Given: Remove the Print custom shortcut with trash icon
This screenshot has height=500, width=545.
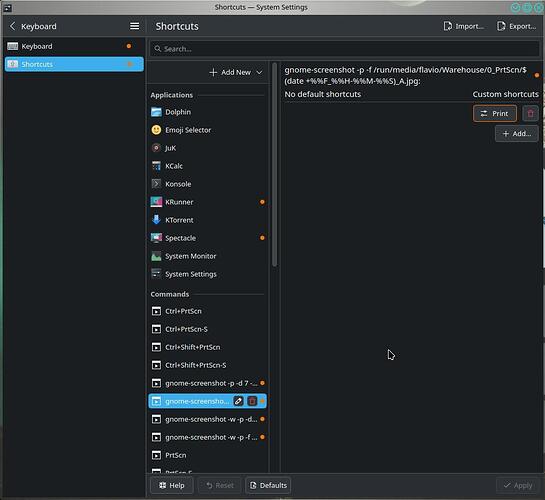Looking at the screenshot, I should pyautogui.click(x=530, y=113).
